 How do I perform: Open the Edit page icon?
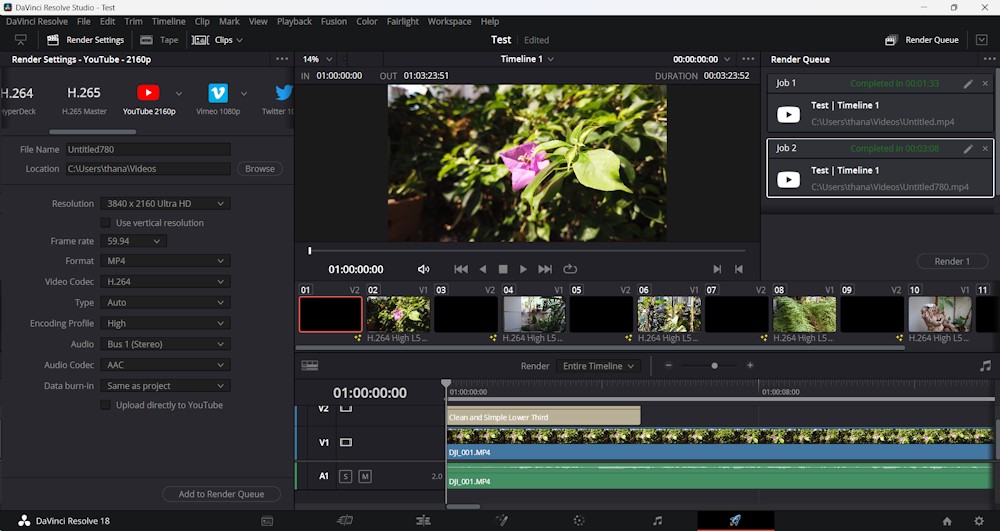click(x=423, y=521)
